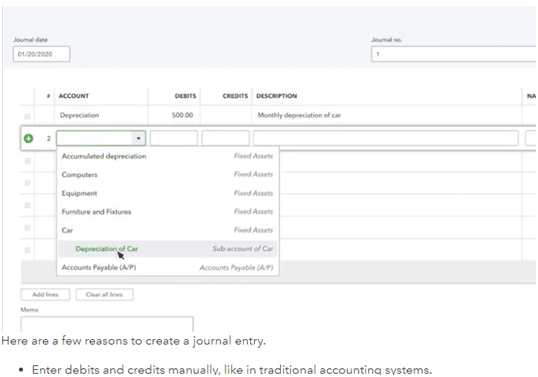Image resolution: width=538 pixels, height=377 pixels.
Task: Click the drag handle on Depreciation row
Action: point(27,116)
